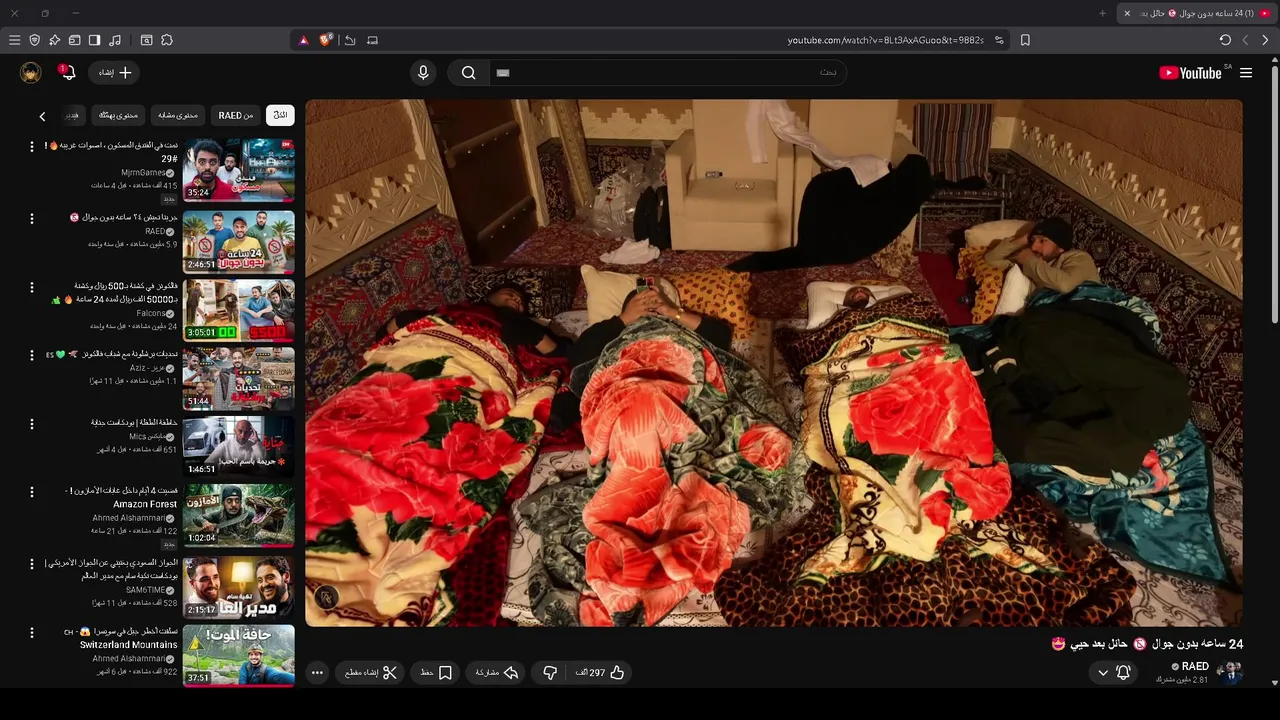Screen dimensions: 1280x720
Task: Close the YouTube browser tab
Action: [1127, 13]
